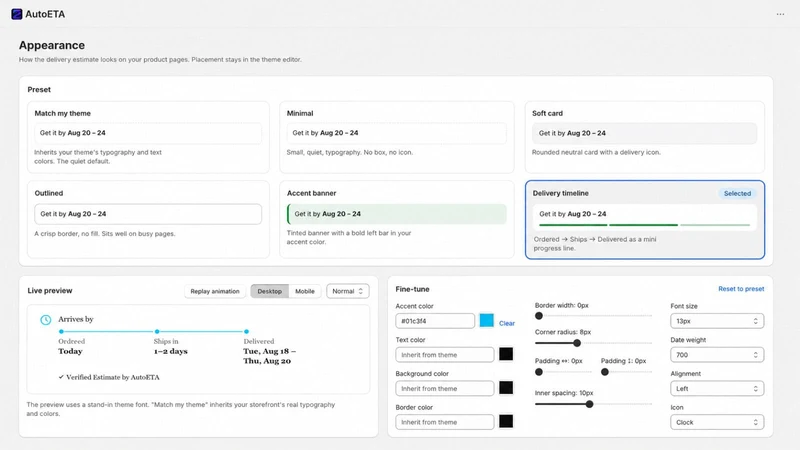Click the horizontal Padding slider handle

click(539, 372)
